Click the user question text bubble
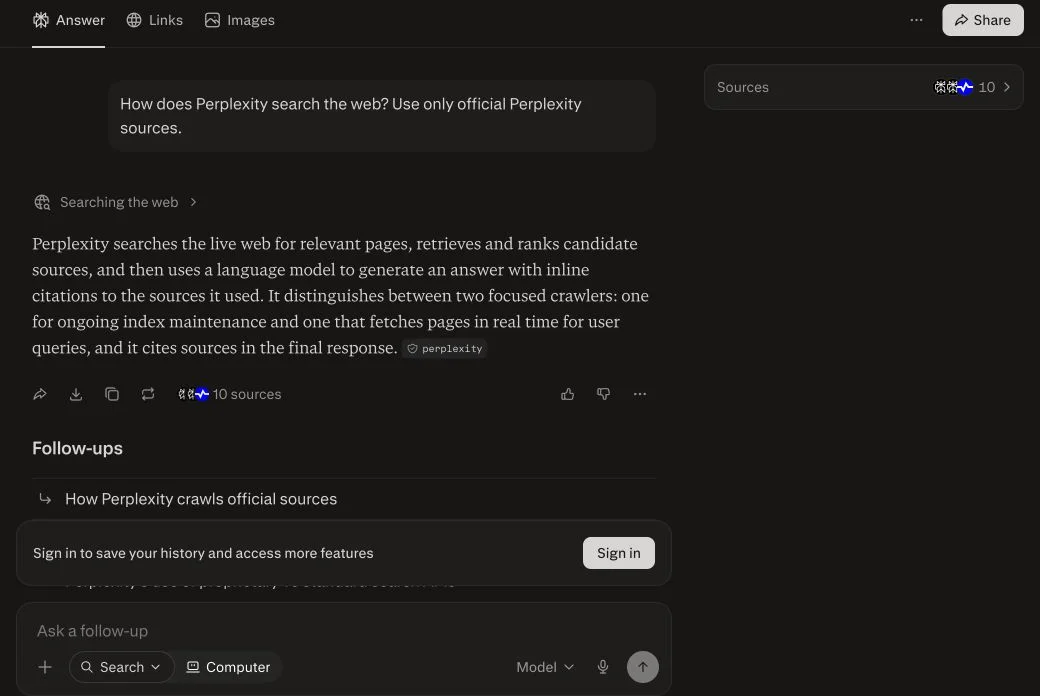This screenshot has width=1040, height=696. pos(382,116)
